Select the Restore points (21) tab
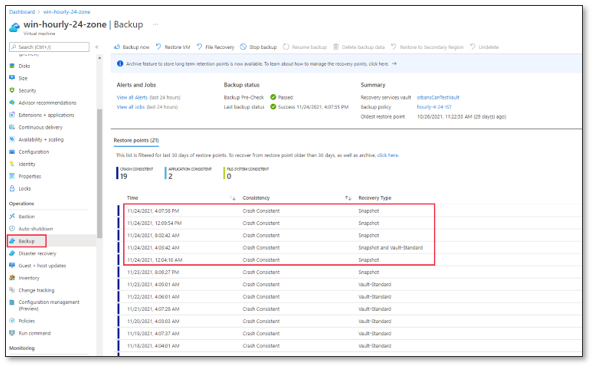 click(136, 140)
